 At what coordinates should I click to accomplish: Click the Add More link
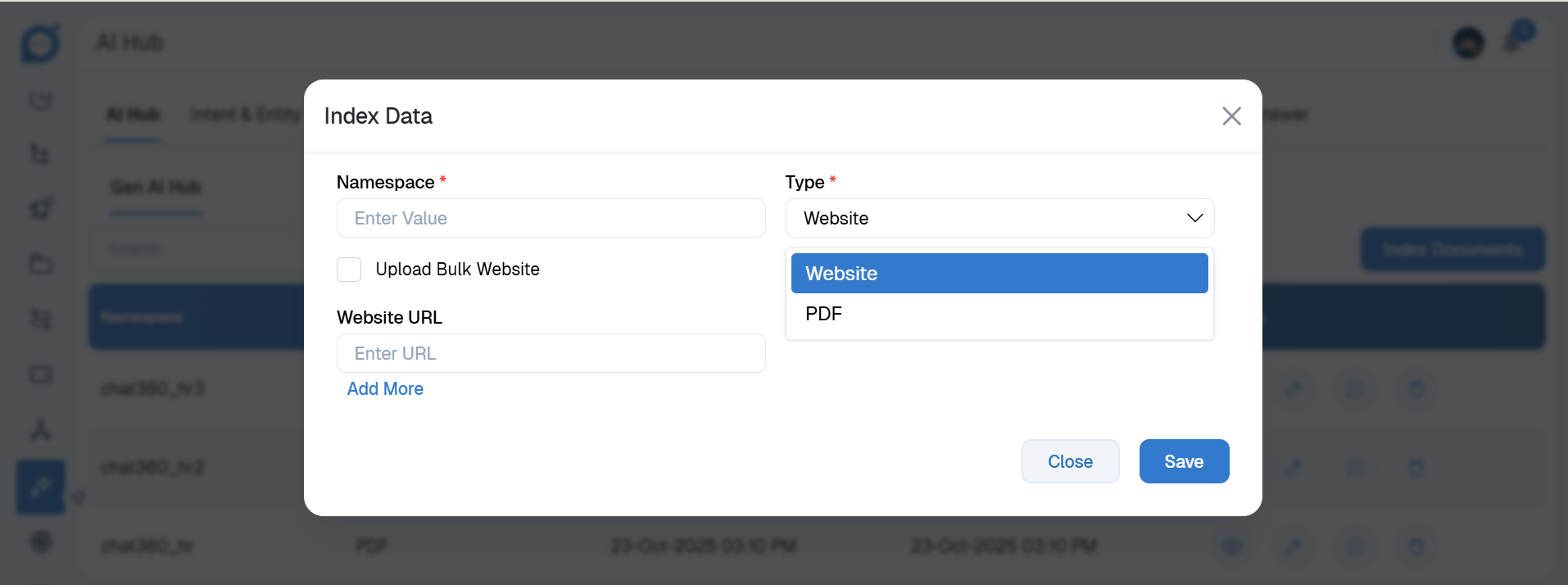click(x=385, y=389)
